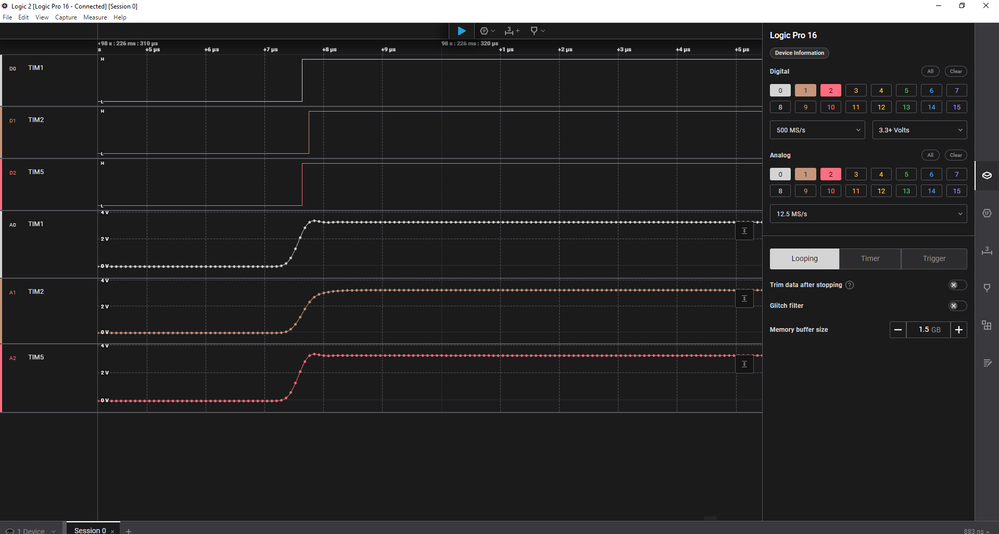Enable digital channel 15
The image size is (999, 534).
956,107
